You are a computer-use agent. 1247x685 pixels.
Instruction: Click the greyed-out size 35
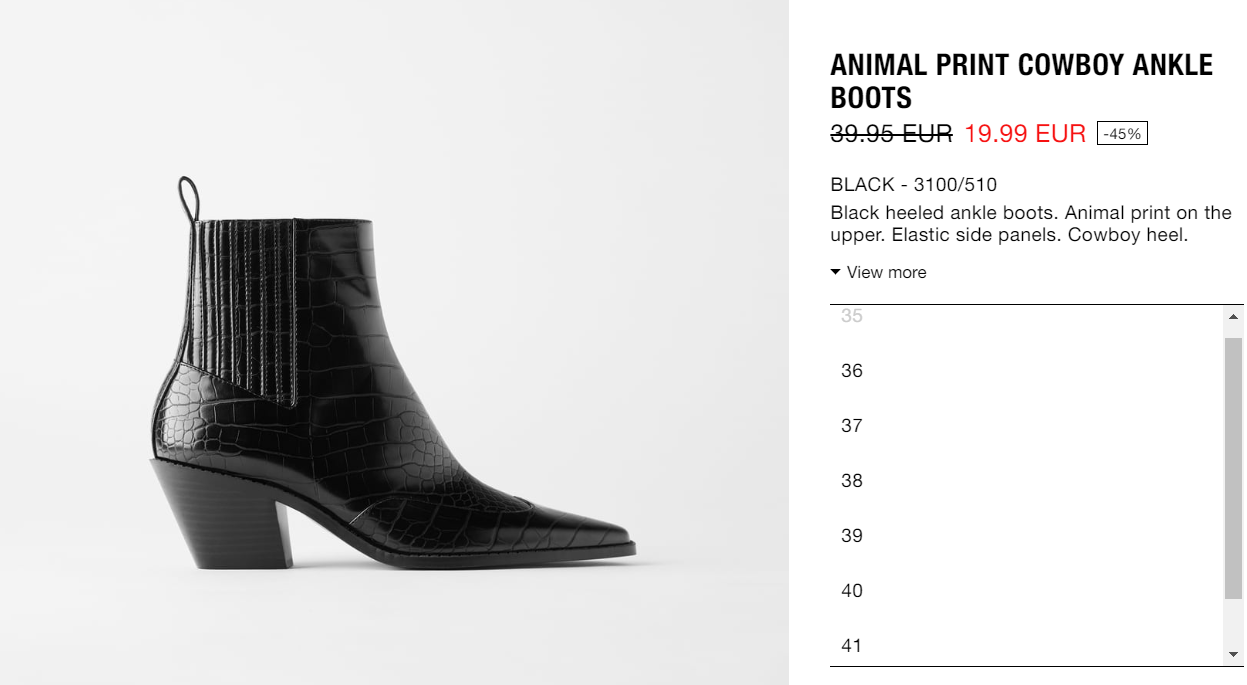coord(1026,318)
